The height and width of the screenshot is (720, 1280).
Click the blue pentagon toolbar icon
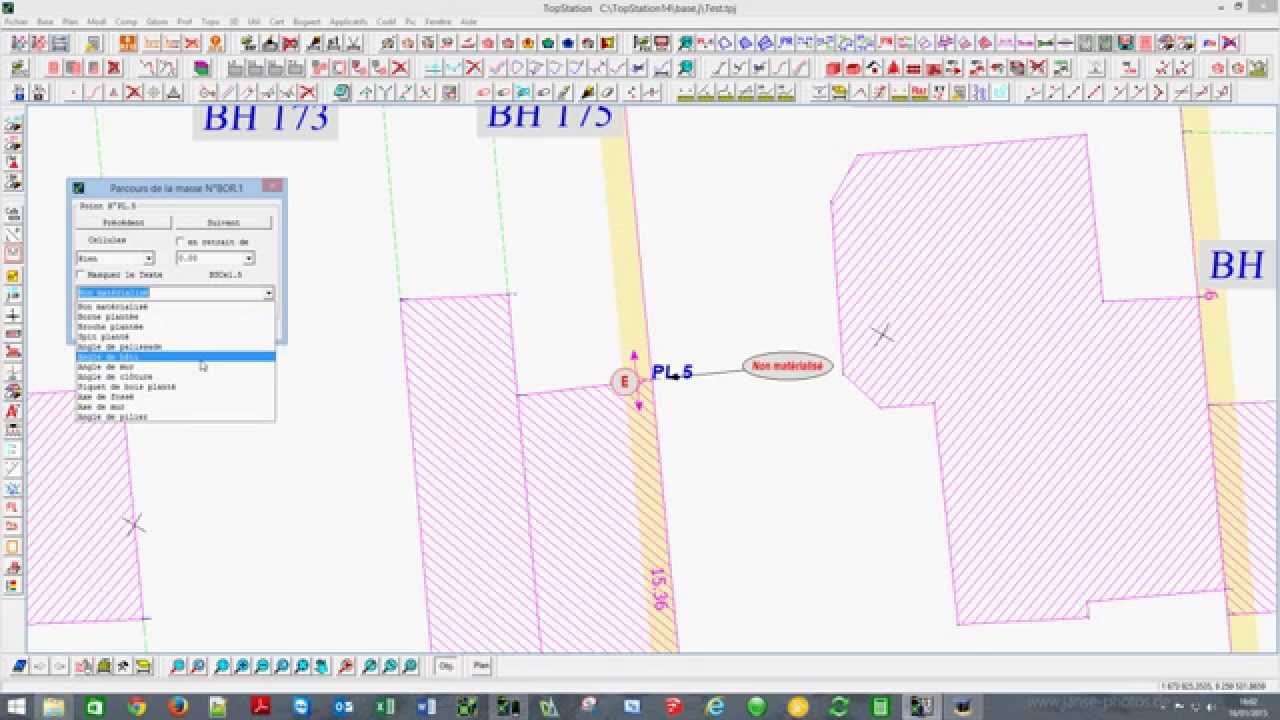point(567,43)
